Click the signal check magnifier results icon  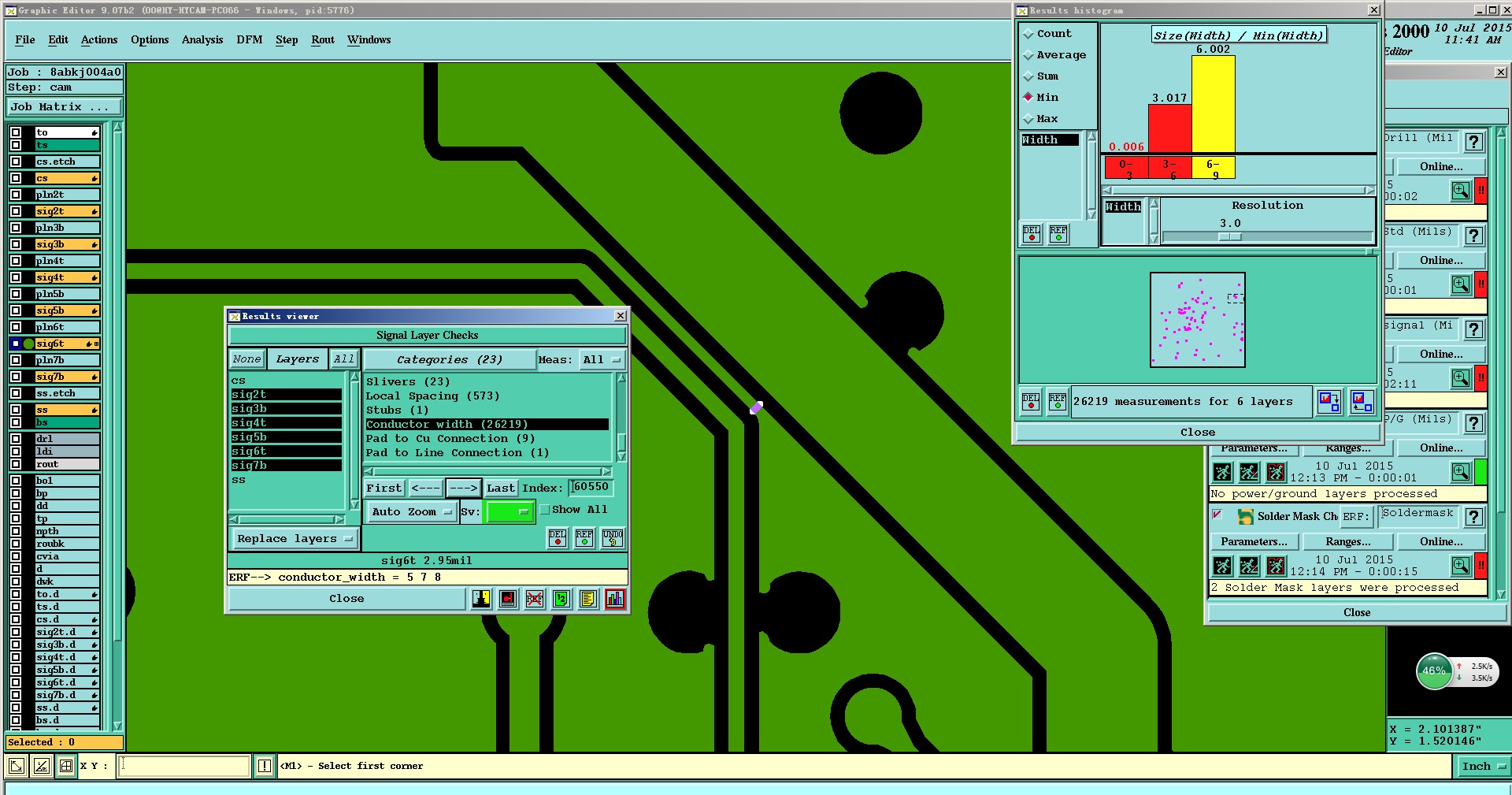(1461, 378)
